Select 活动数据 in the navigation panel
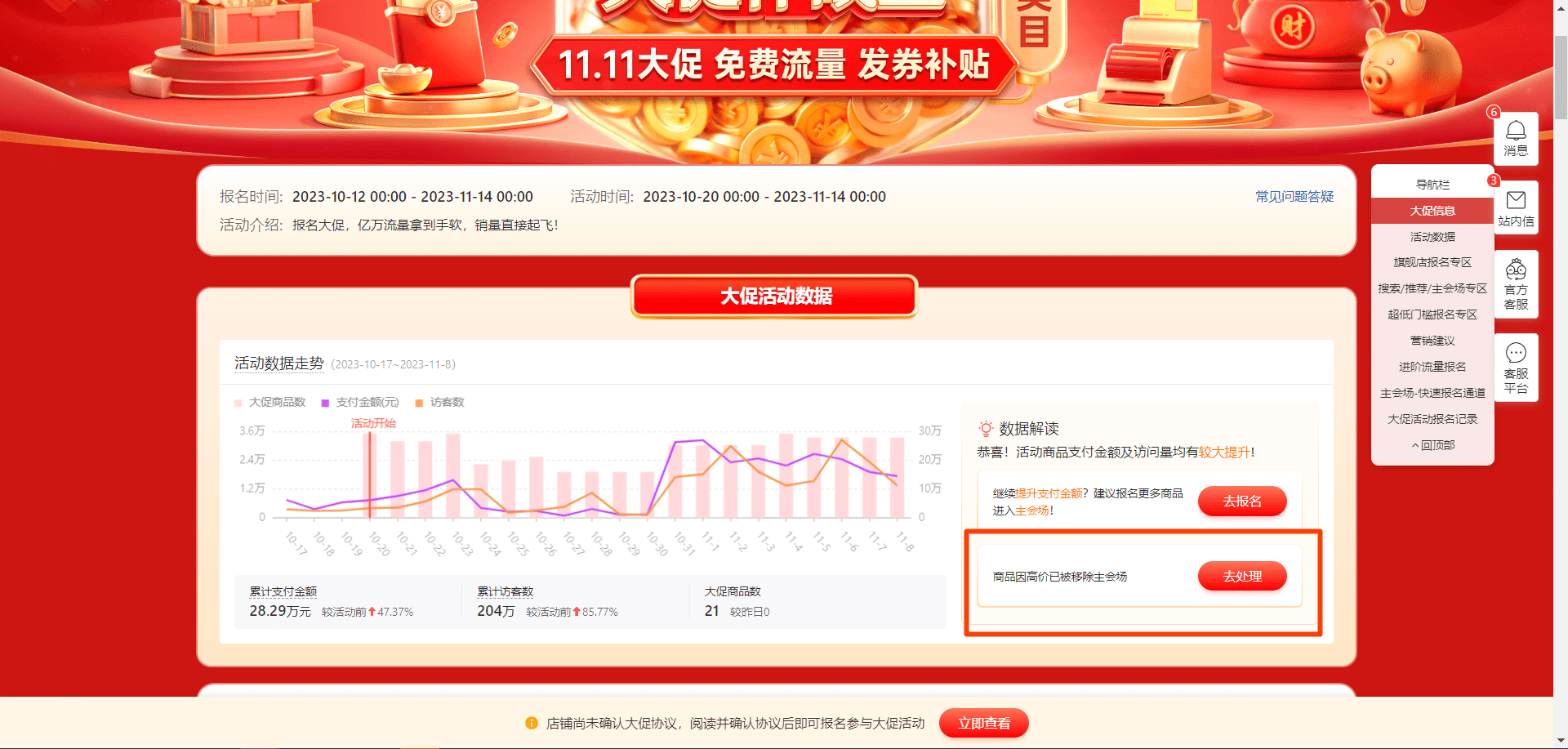The width and height of the screenshot is (1568, 749). [1432, 237]
